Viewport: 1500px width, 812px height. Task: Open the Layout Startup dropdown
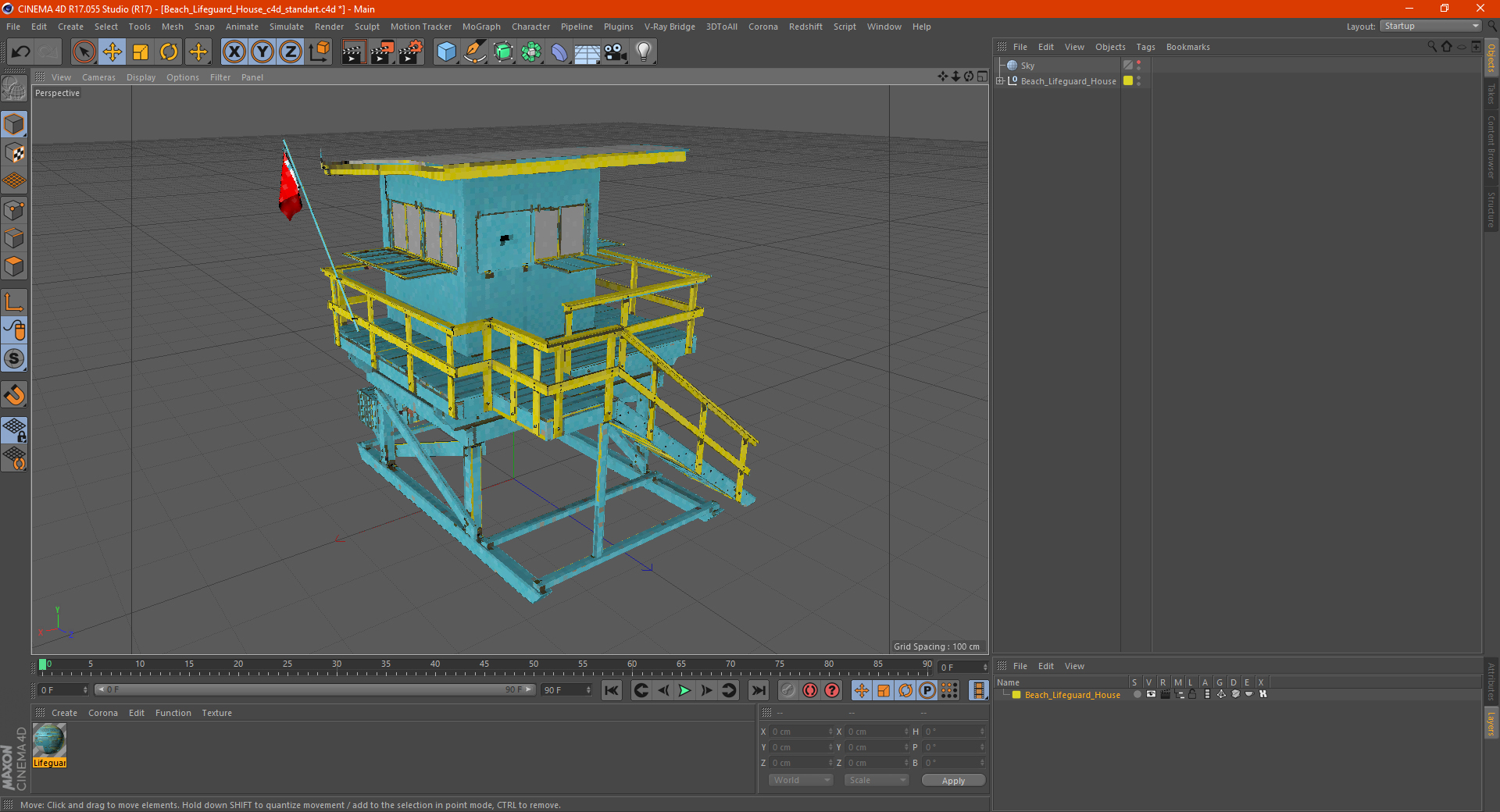click(1431, 26)
